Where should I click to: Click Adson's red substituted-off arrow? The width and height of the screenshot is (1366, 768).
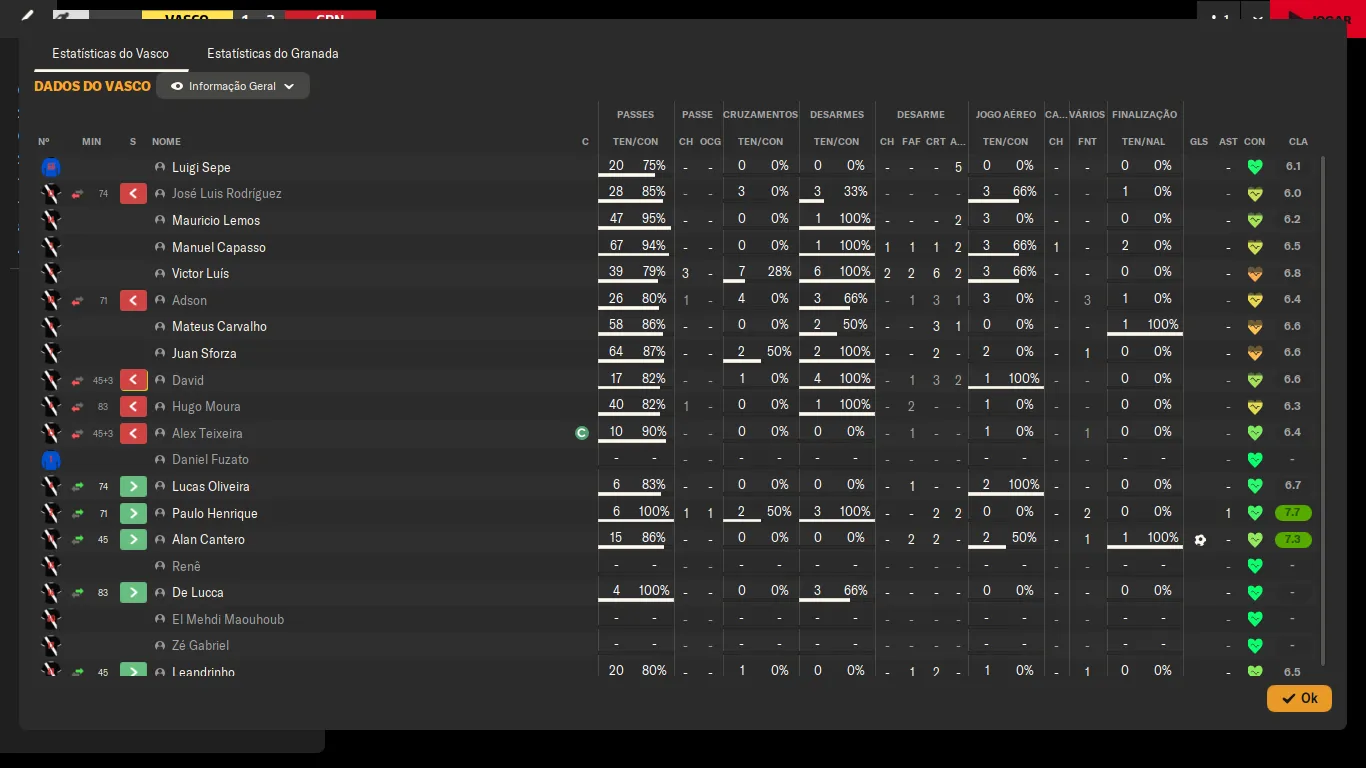[x=134, y=300]
